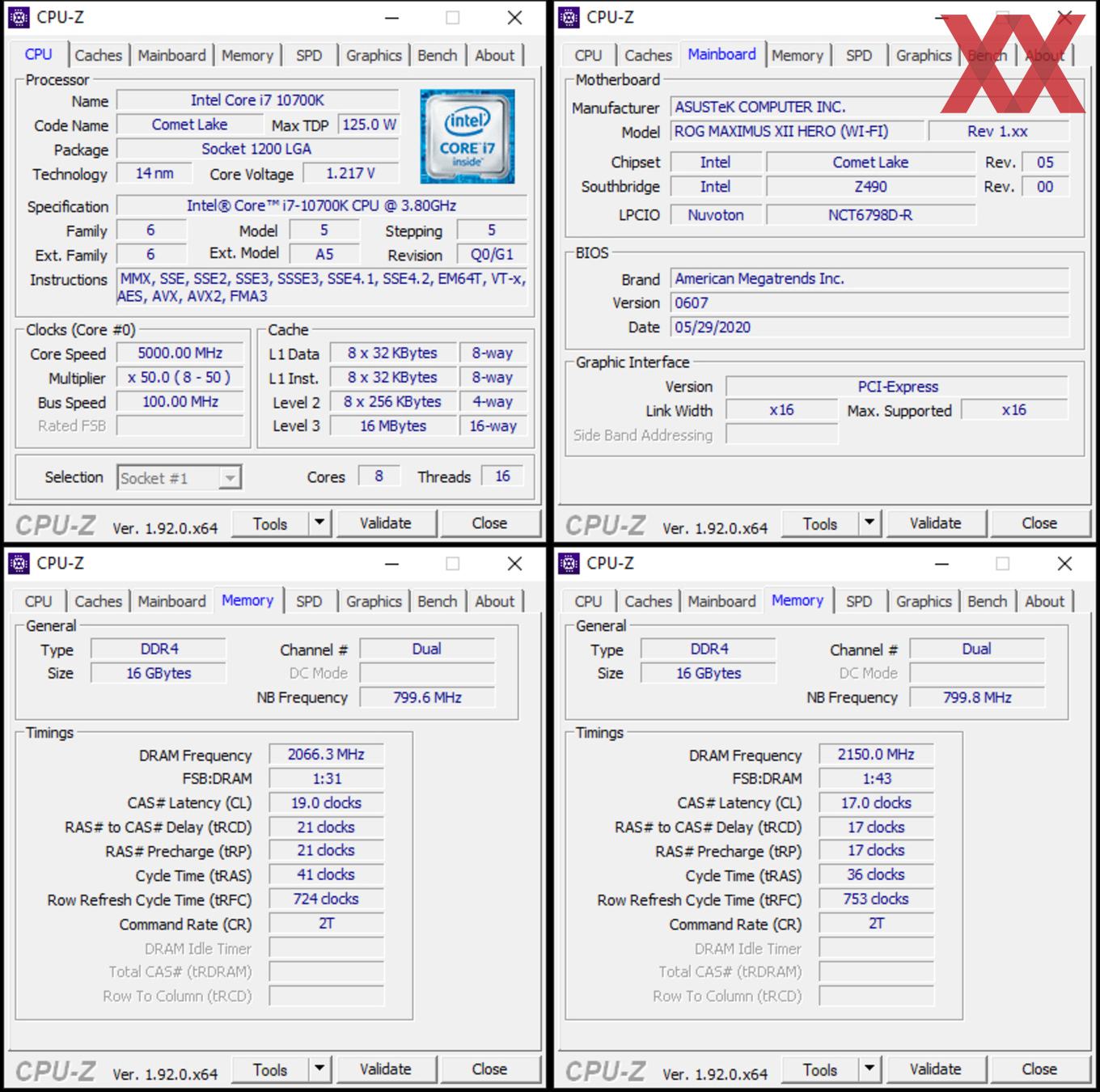Click CAS# Latency value 19.0 clocks
The height and width of the screenshot is (1092, 1100).
tap(326, 803)
